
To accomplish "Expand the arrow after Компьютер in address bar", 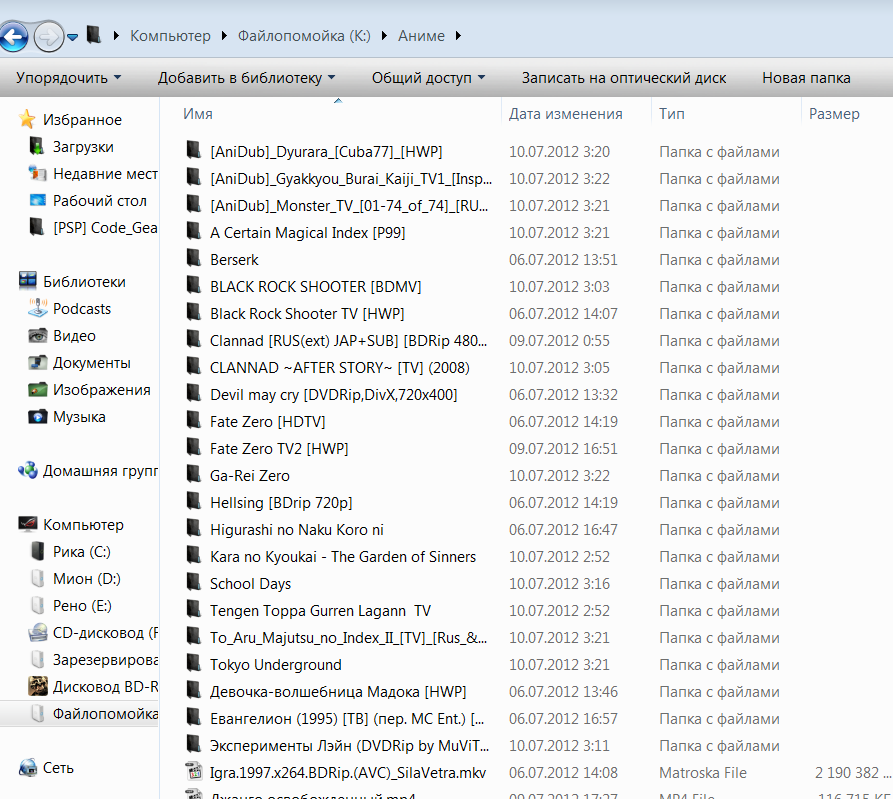I will coord(224,36).
